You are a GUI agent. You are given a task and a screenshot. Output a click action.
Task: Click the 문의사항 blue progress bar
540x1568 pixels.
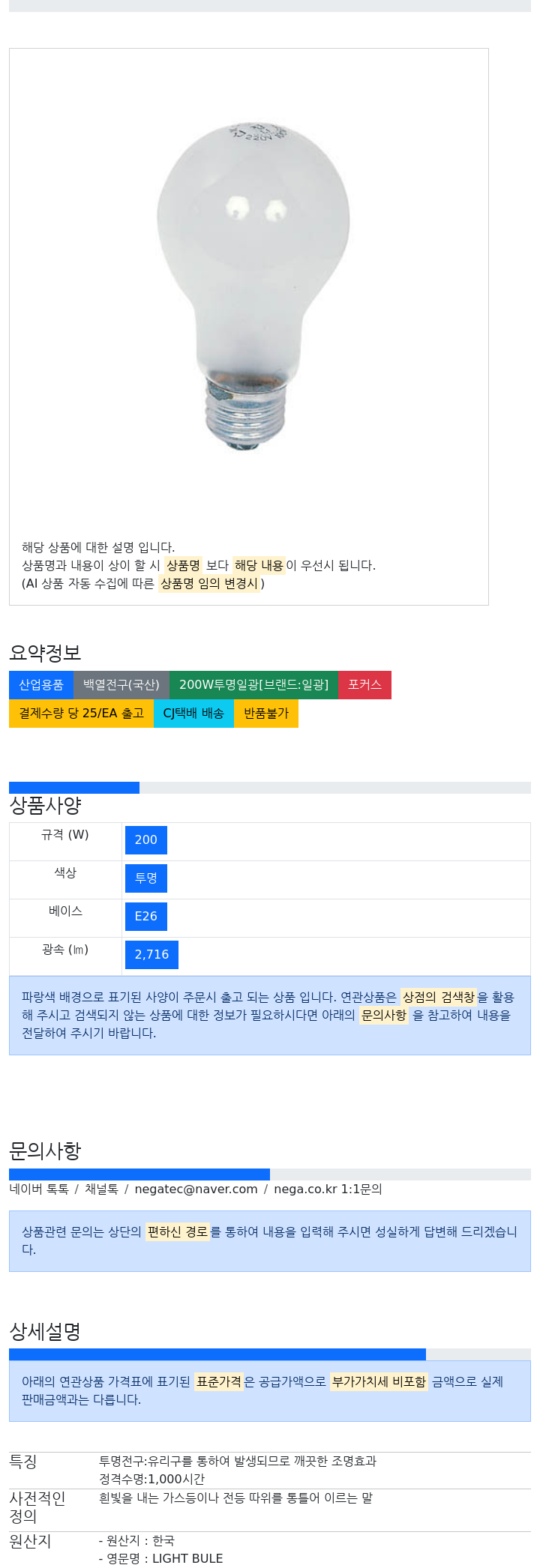pyautogui.click(x=139, y=1175)
